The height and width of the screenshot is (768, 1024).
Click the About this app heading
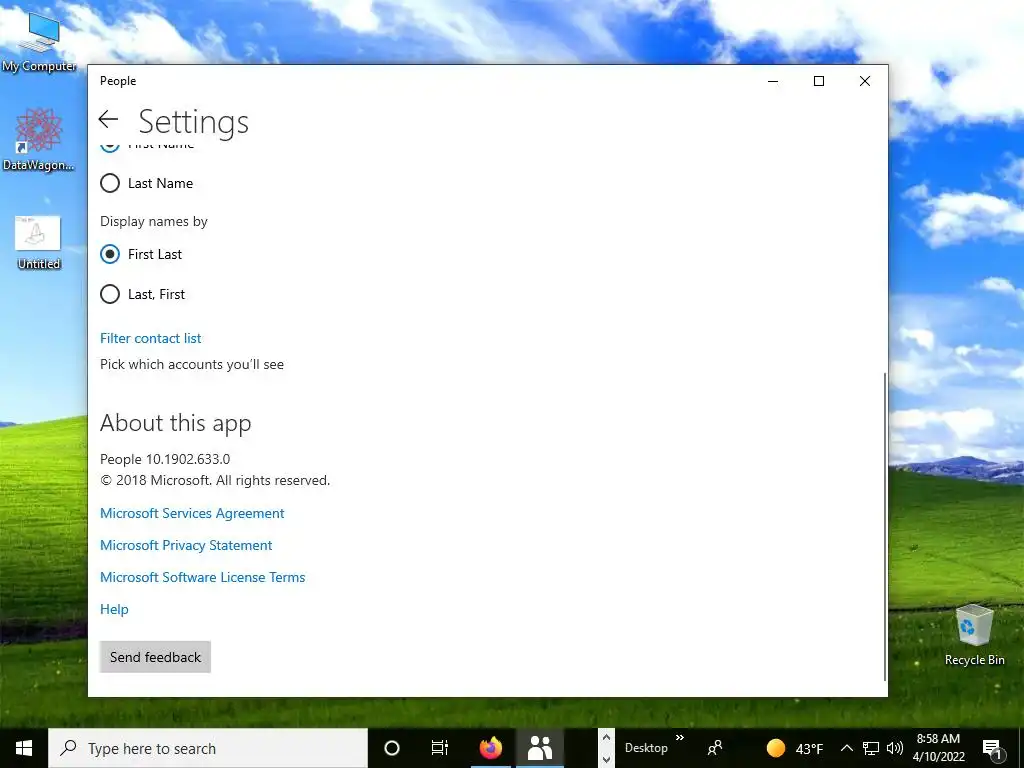pos(176,423)
